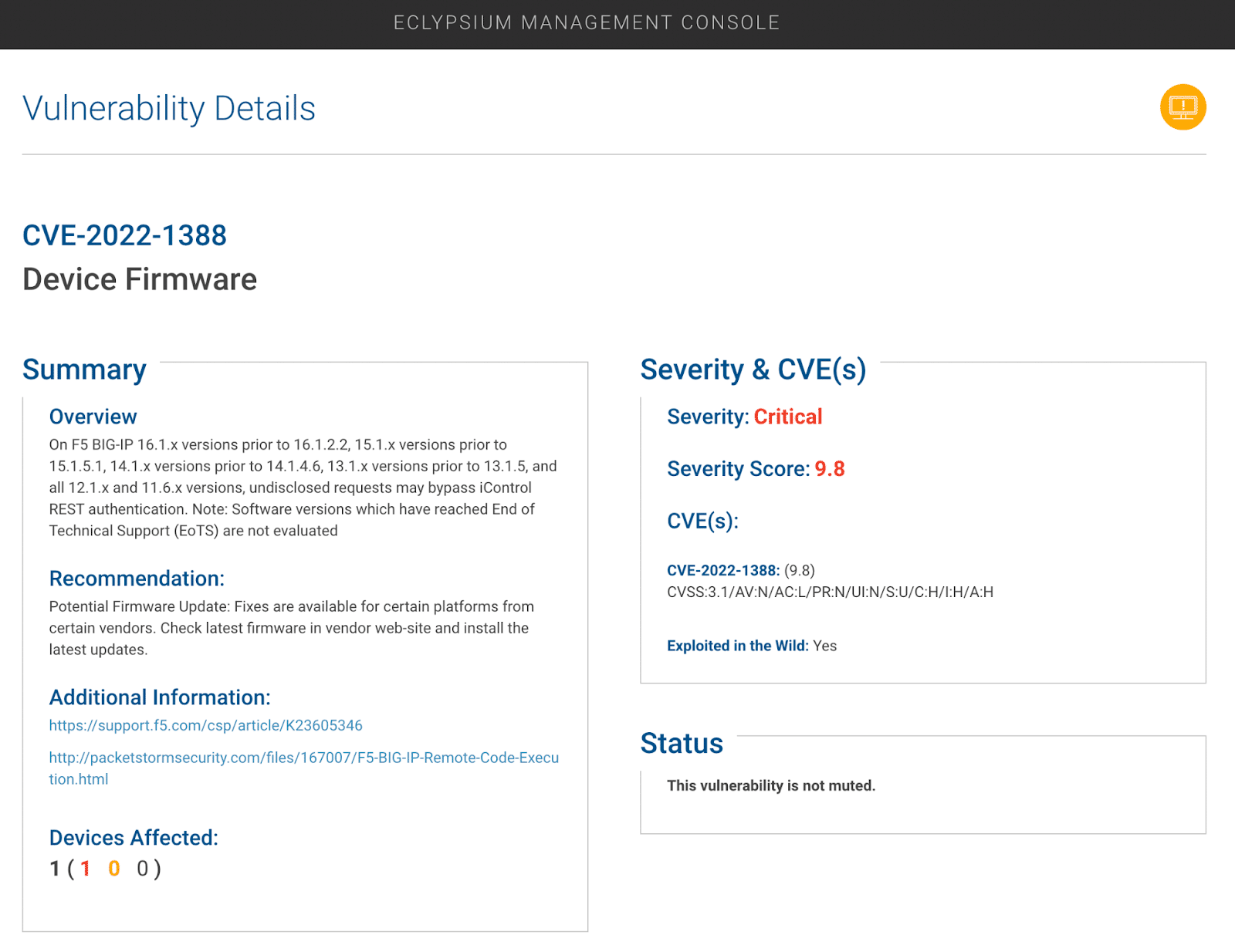Click the orange devices count 0
The image size is (1235, 952).
[x=114, y=869]
